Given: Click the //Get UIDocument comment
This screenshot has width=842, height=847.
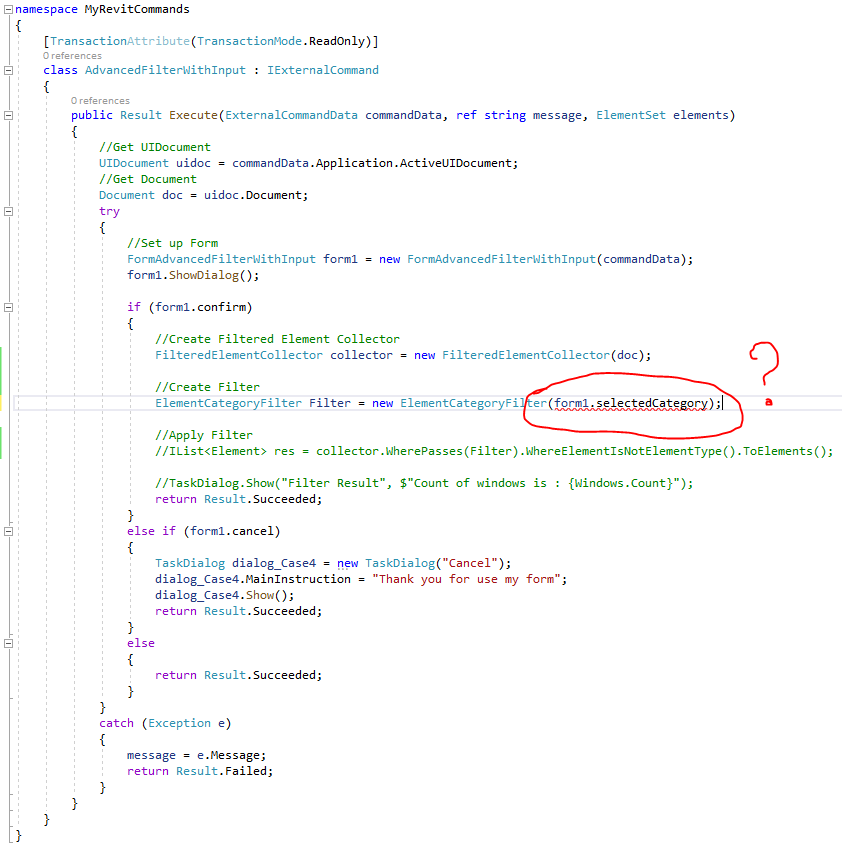Looking at the screenshot, I should [x=154, y=147].
